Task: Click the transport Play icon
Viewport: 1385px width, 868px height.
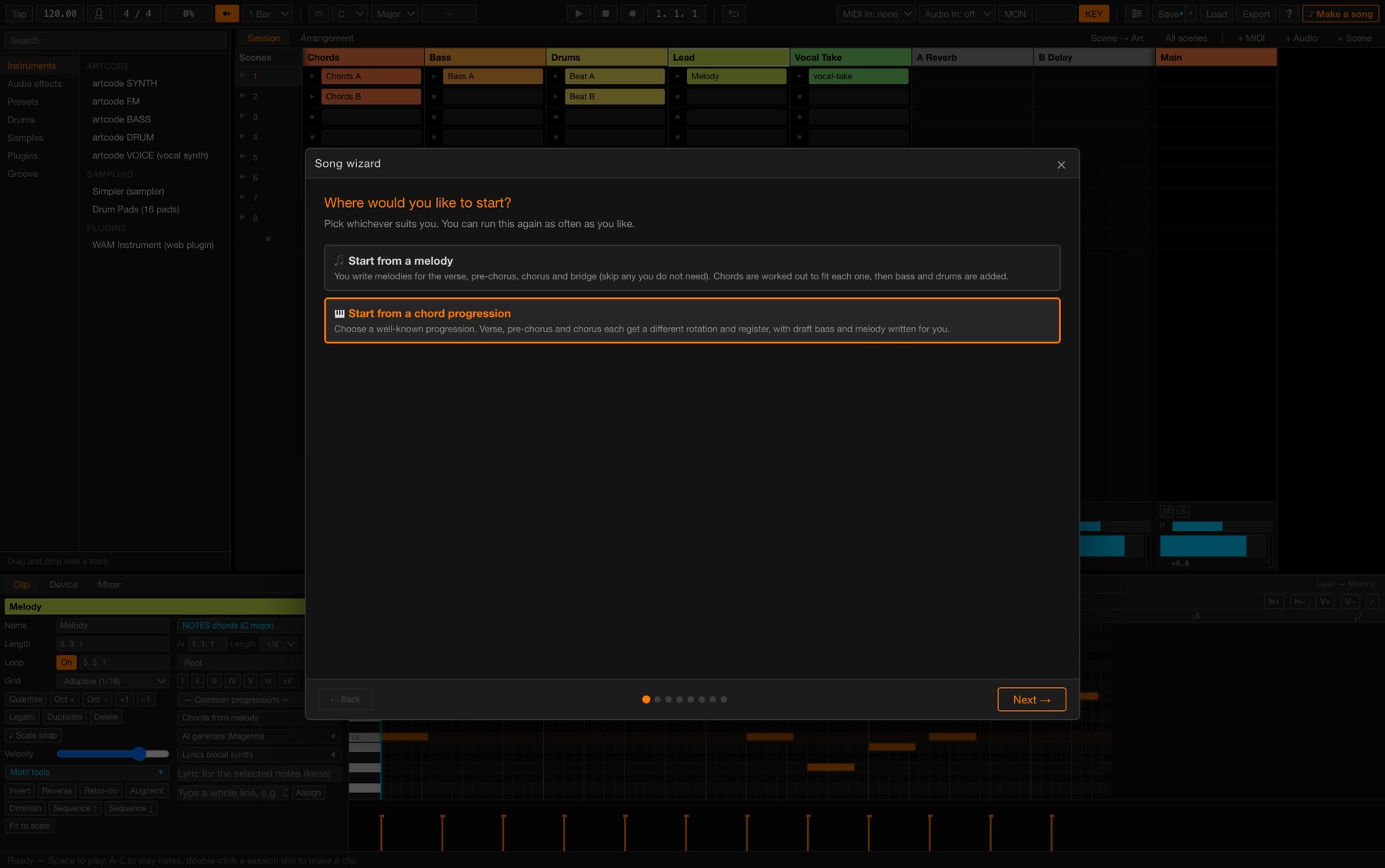Action: (579, 14)
